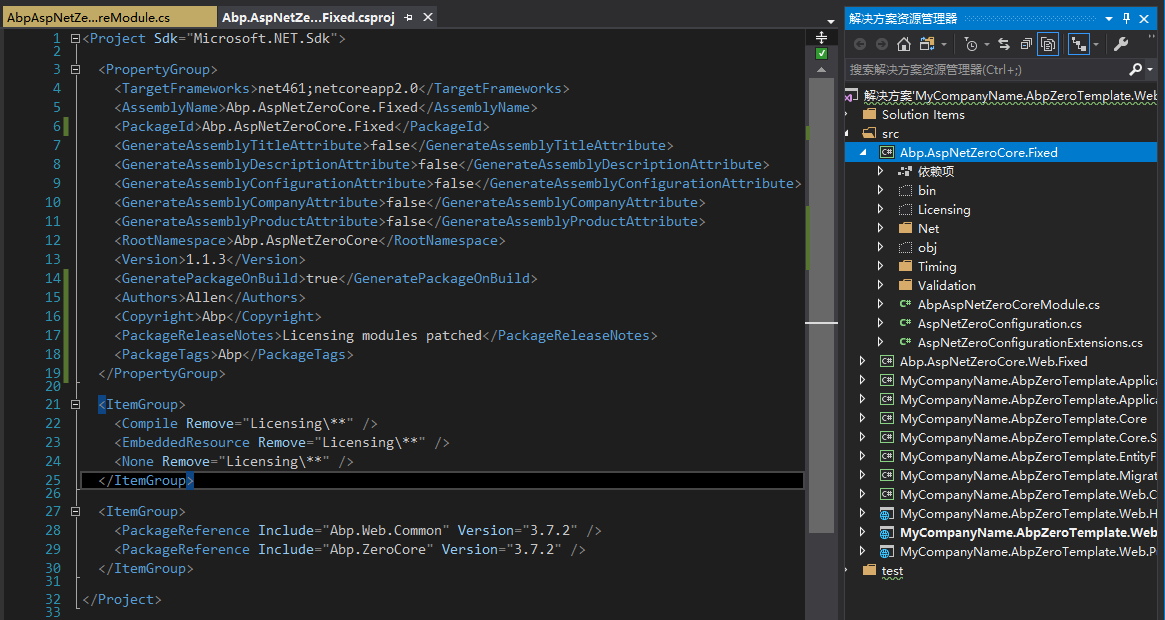Click the solution icon at tree root

851,95
